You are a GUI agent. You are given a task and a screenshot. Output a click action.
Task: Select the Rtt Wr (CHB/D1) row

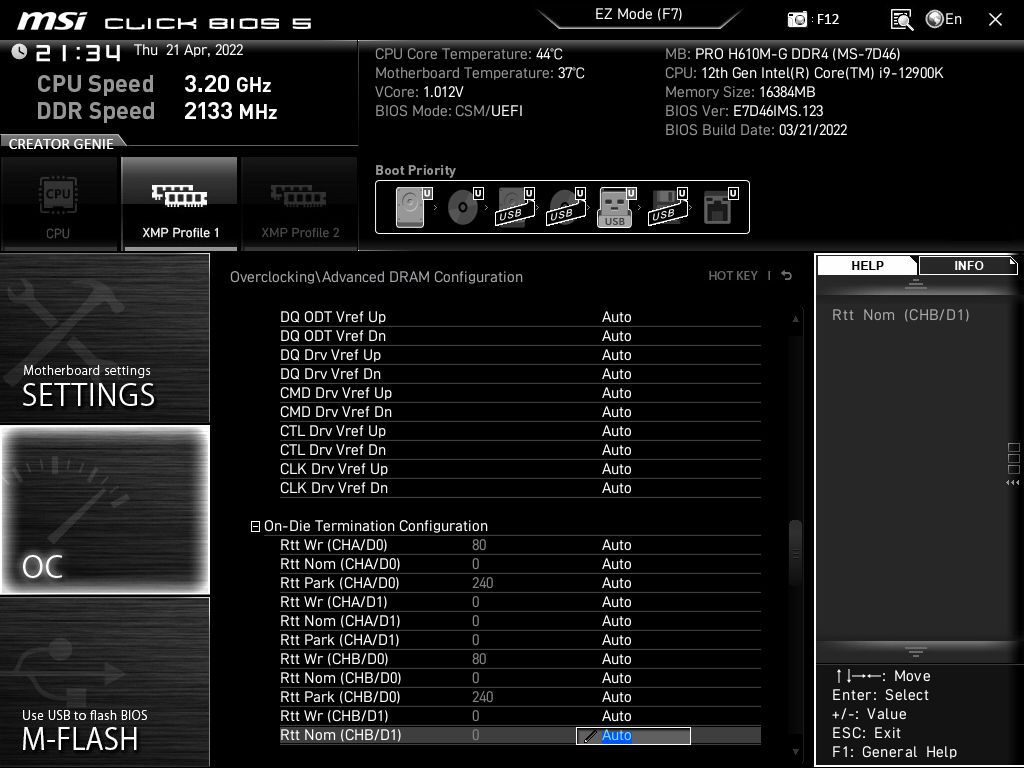(520, 716)
